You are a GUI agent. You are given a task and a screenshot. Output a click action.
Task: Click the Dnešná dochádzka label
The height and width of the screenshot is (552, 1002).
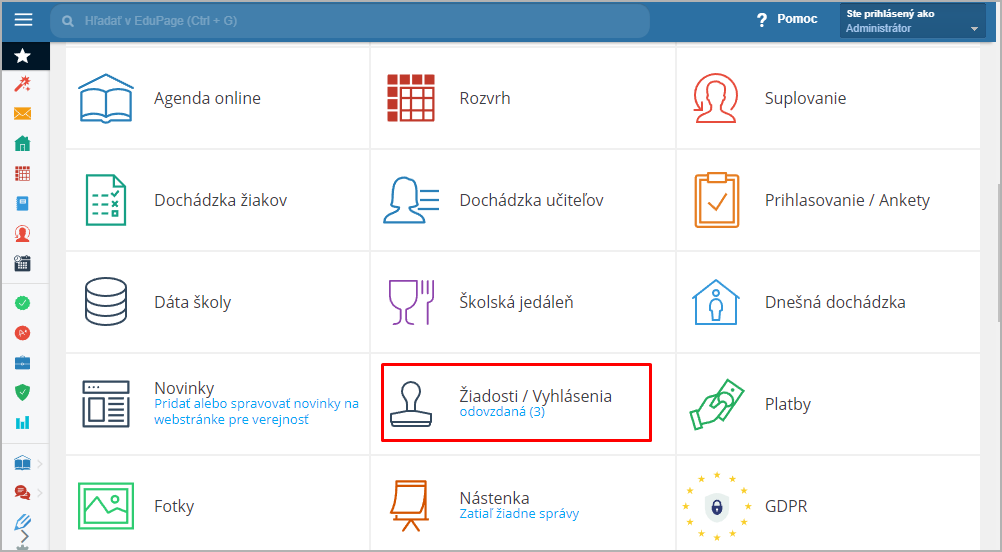[x=835, y=302]
